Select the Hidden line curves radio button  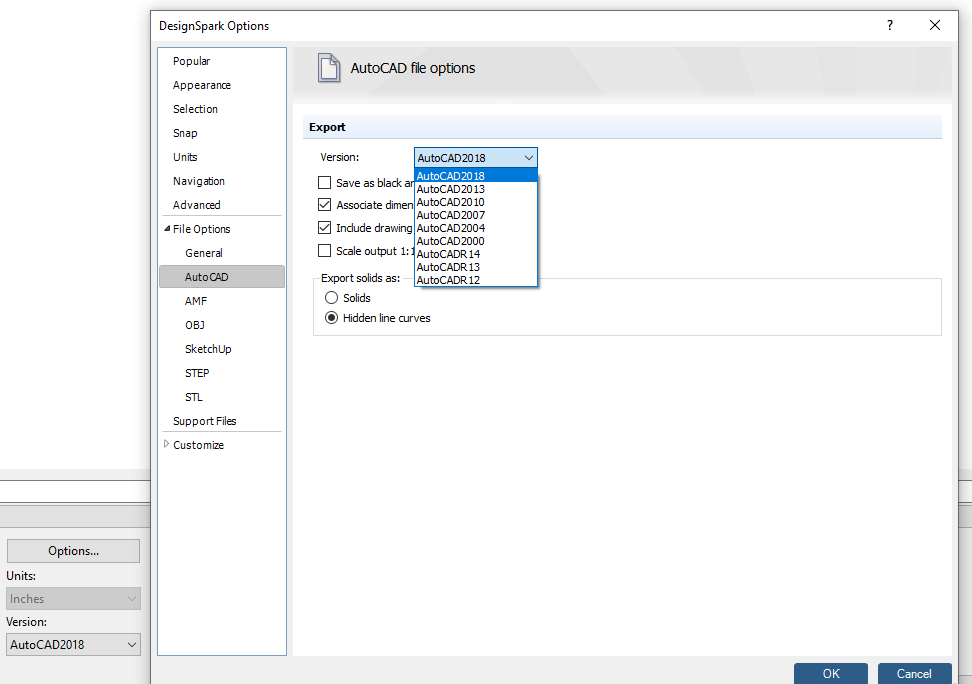(332, 318)
